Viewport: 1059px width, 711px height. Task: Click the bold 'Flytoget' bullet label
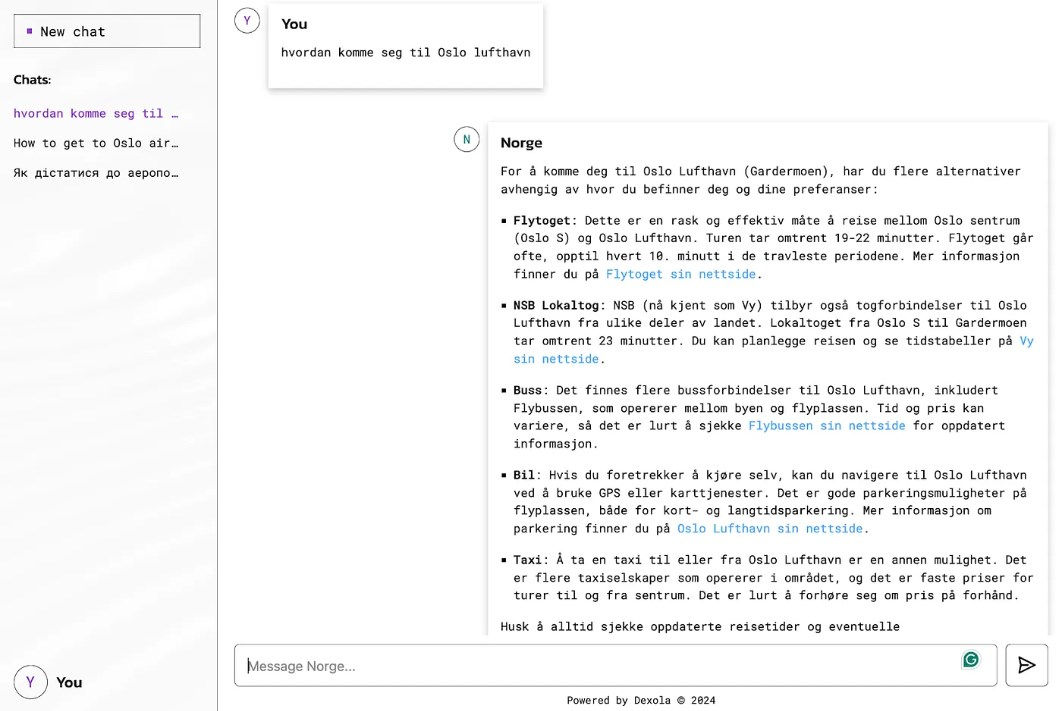pyautogui.click(x=542, y=221)
